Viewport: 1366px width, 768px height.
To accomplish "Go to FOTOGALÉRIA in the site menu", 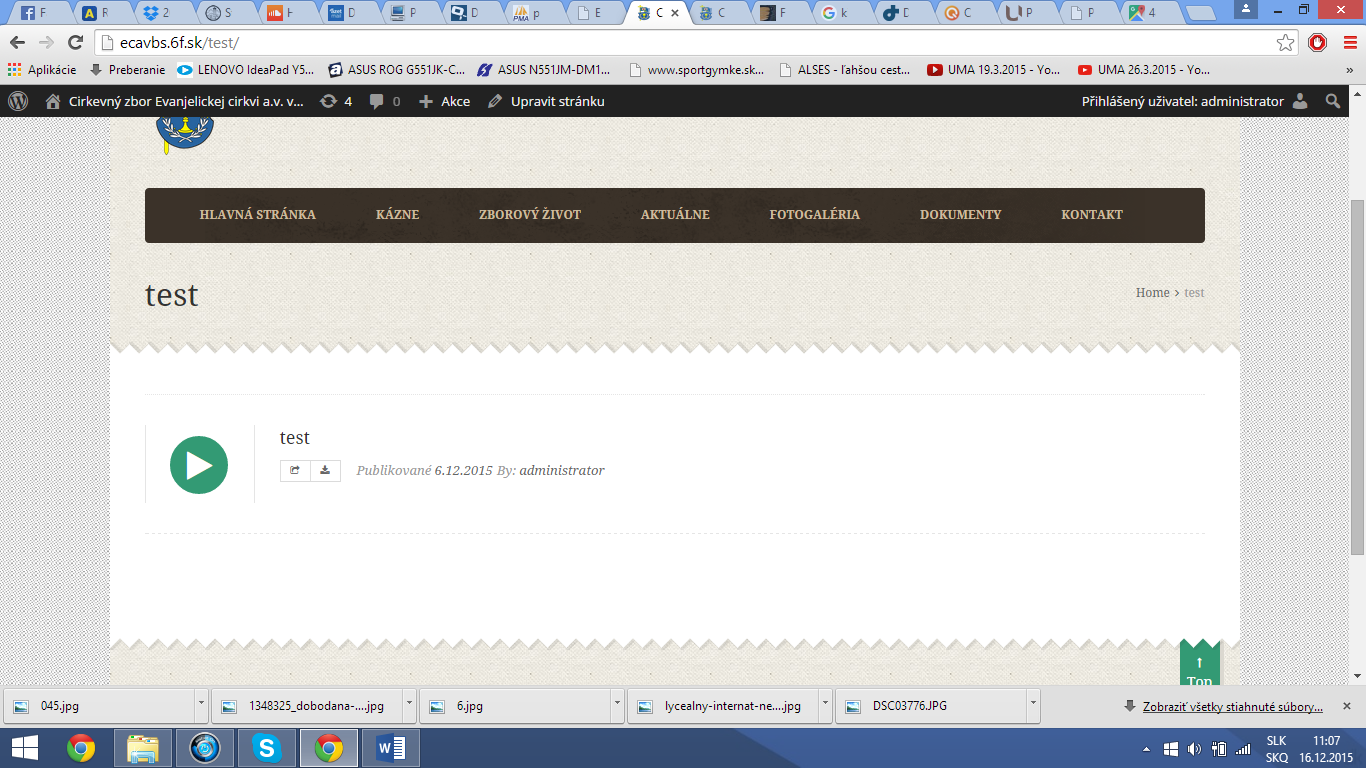I will coord(814,215).
